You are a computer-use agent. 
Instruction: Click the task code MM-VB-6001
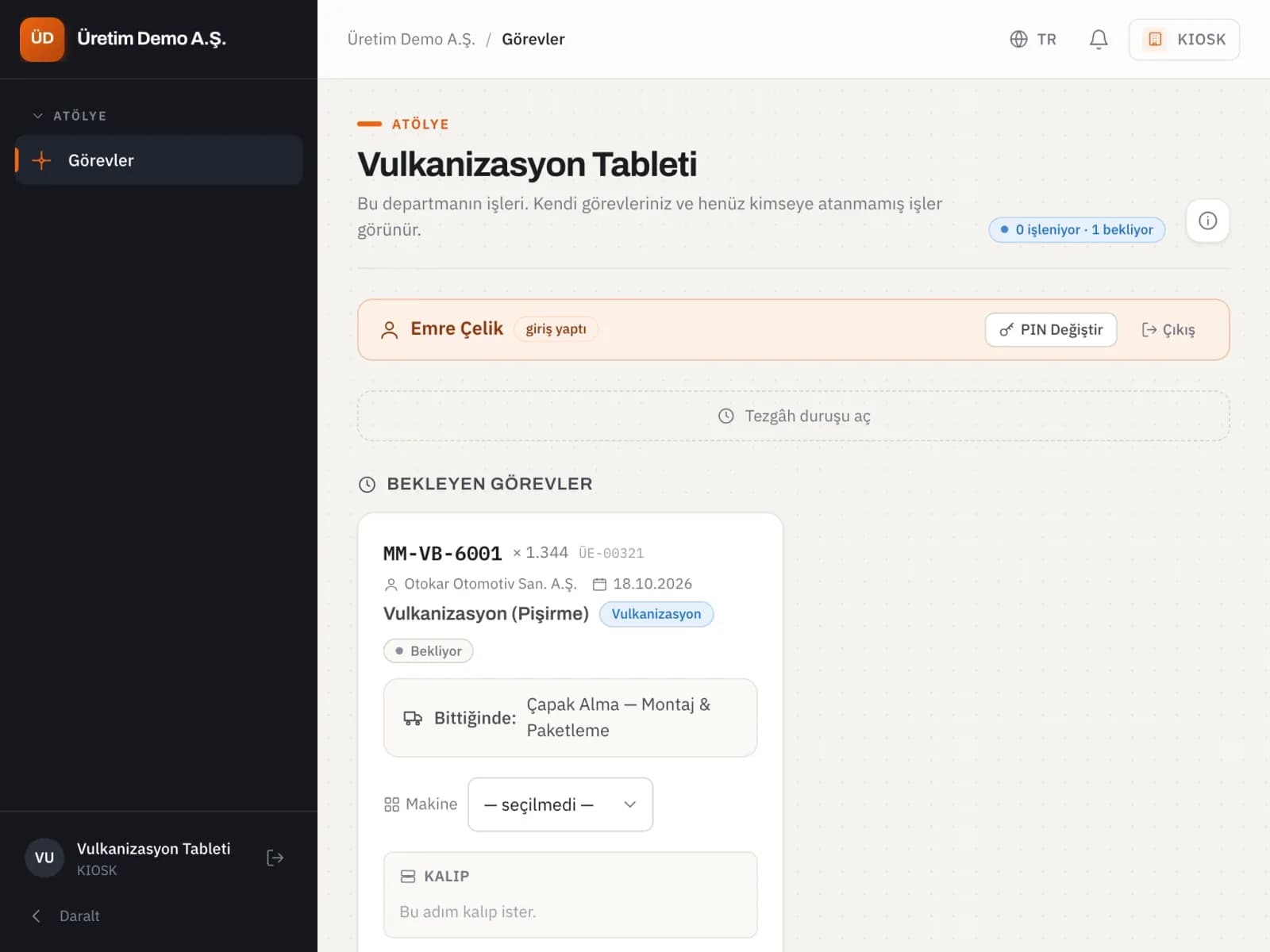pos(442,553)
